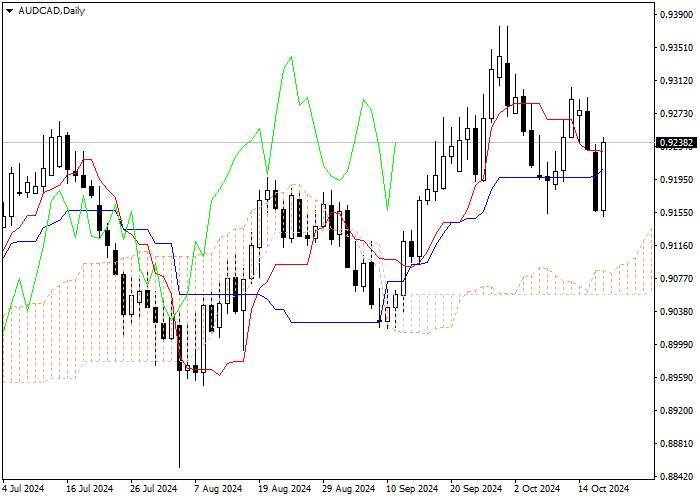Image resolution: width=700 pixels, height=500 pixels.
Task: Click the 0.93120 price axis label
Action: (x=676, y=80)
